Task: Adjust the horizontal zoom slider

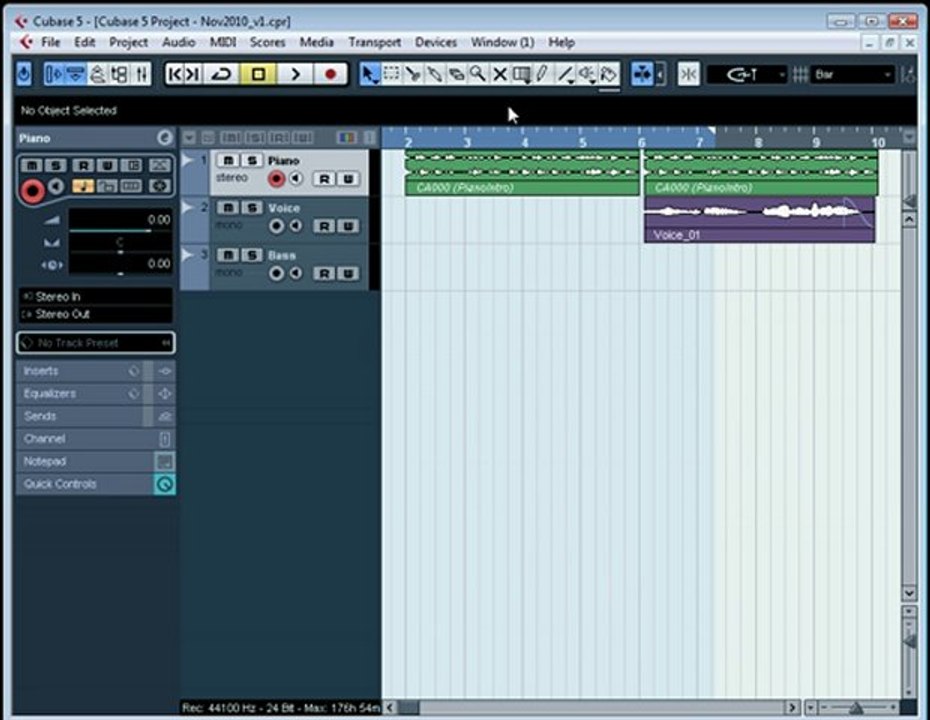Action: pyautogui.click(x=857, y=708)
